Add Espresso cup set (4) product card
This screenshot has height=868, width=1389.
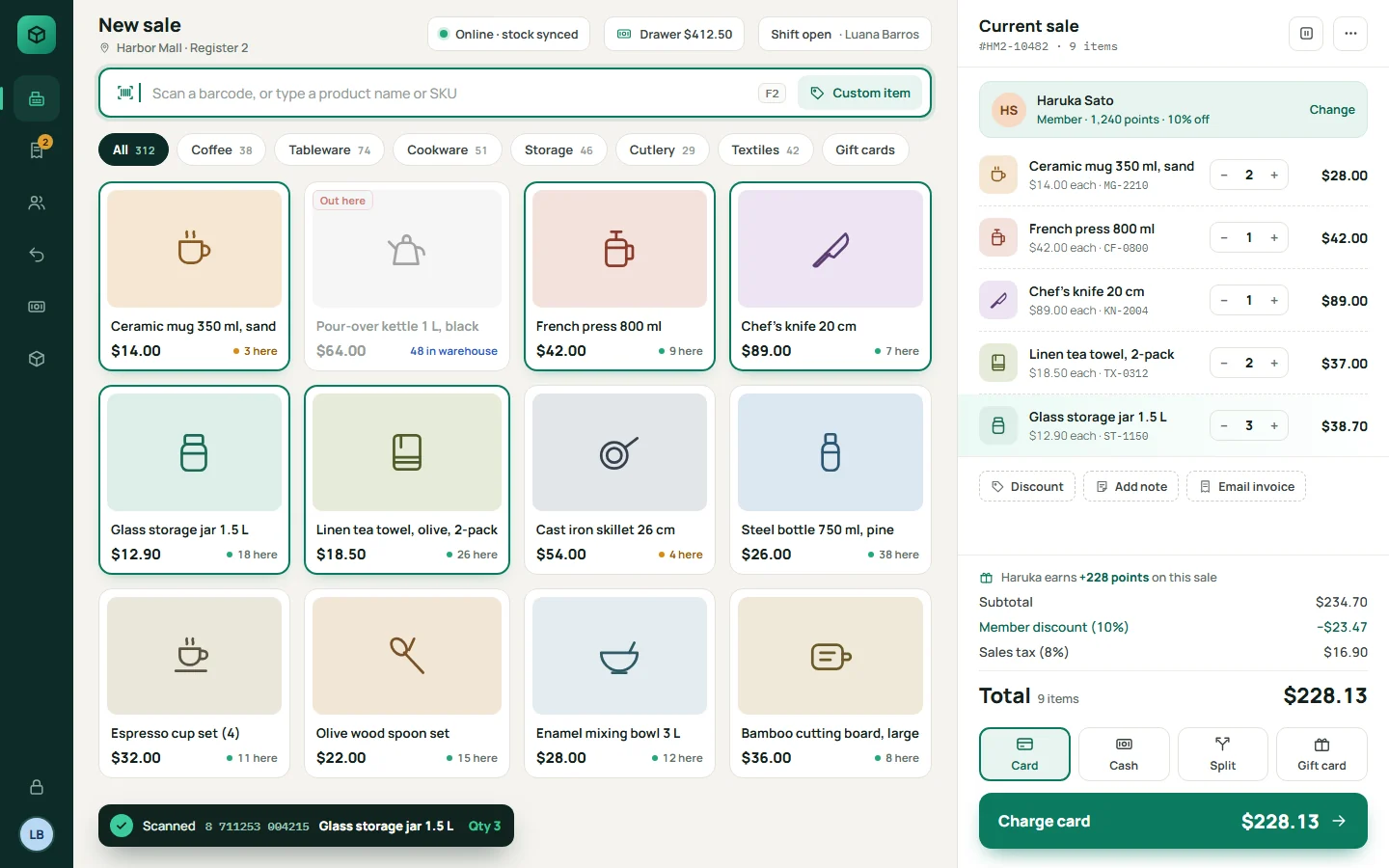click(x=194, y=684)
